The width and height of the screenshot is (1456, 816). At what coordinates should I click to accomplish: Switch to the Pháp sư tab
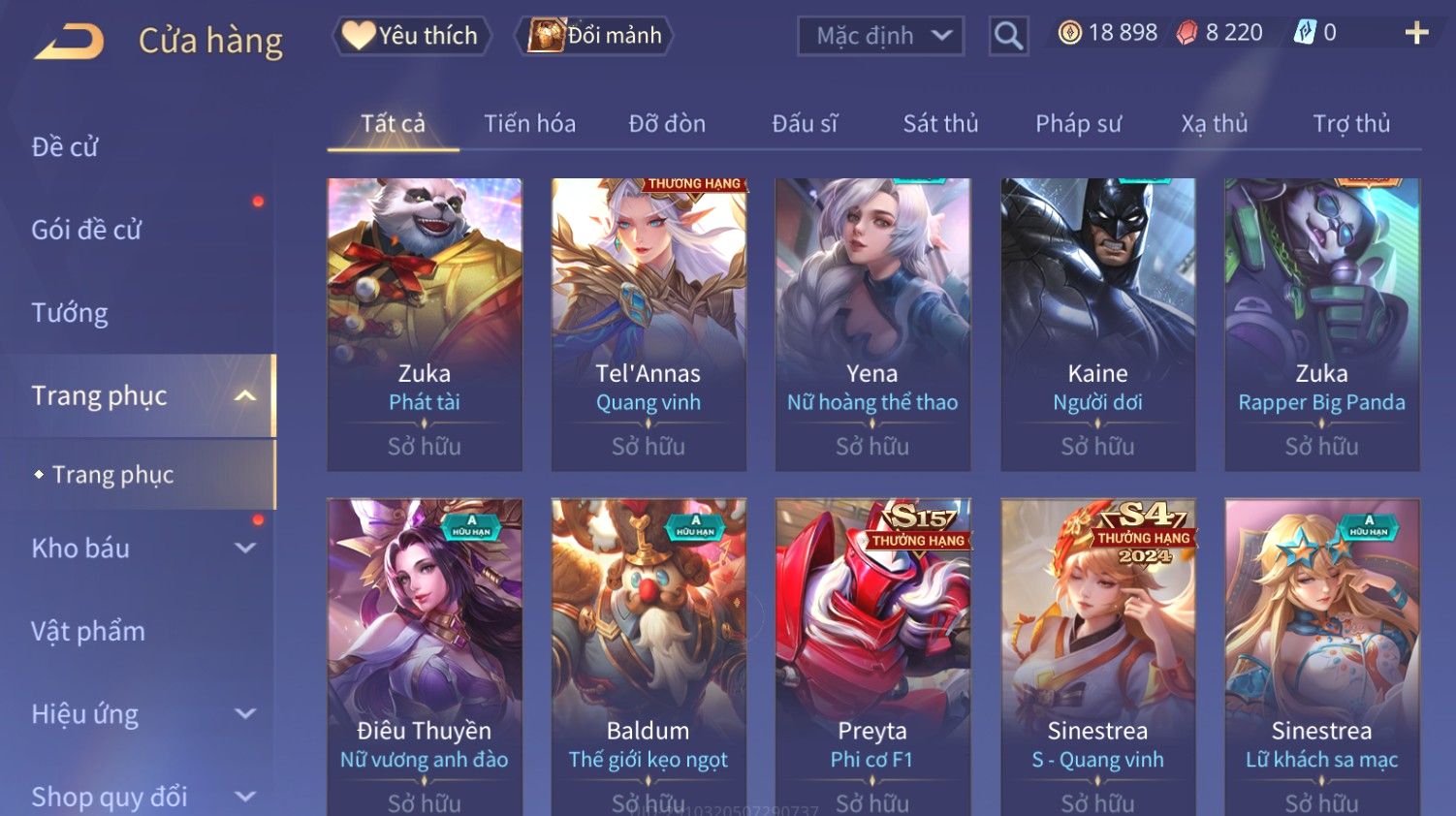1078,123
